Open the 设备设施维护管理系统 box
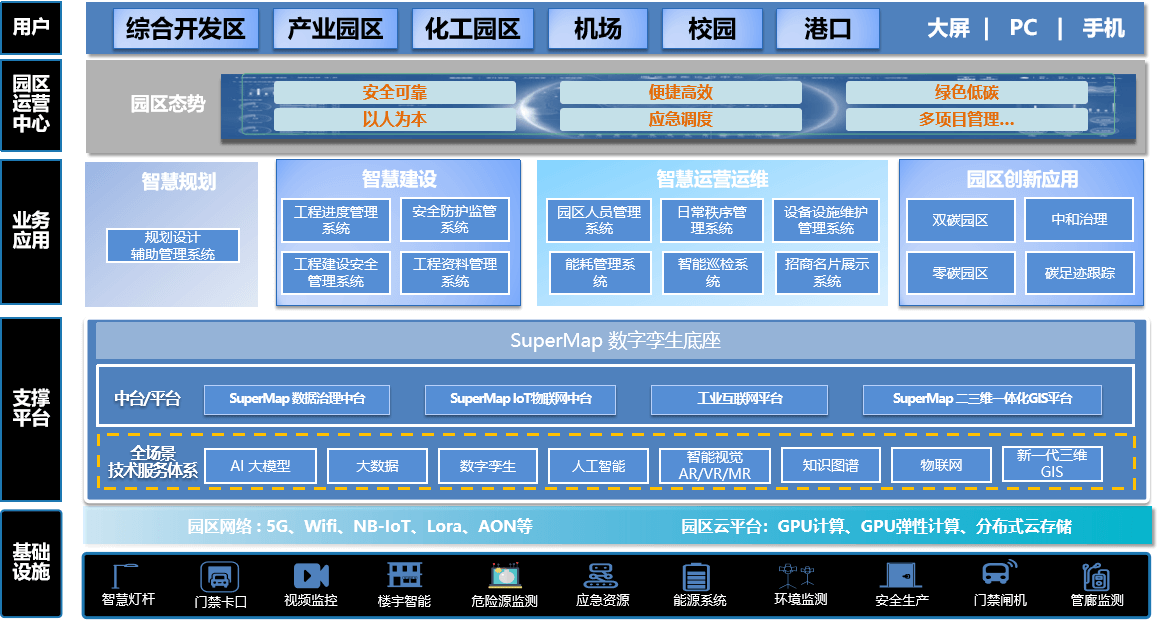The height and width of the screenshot is (620, 1159). coord(826,220)
